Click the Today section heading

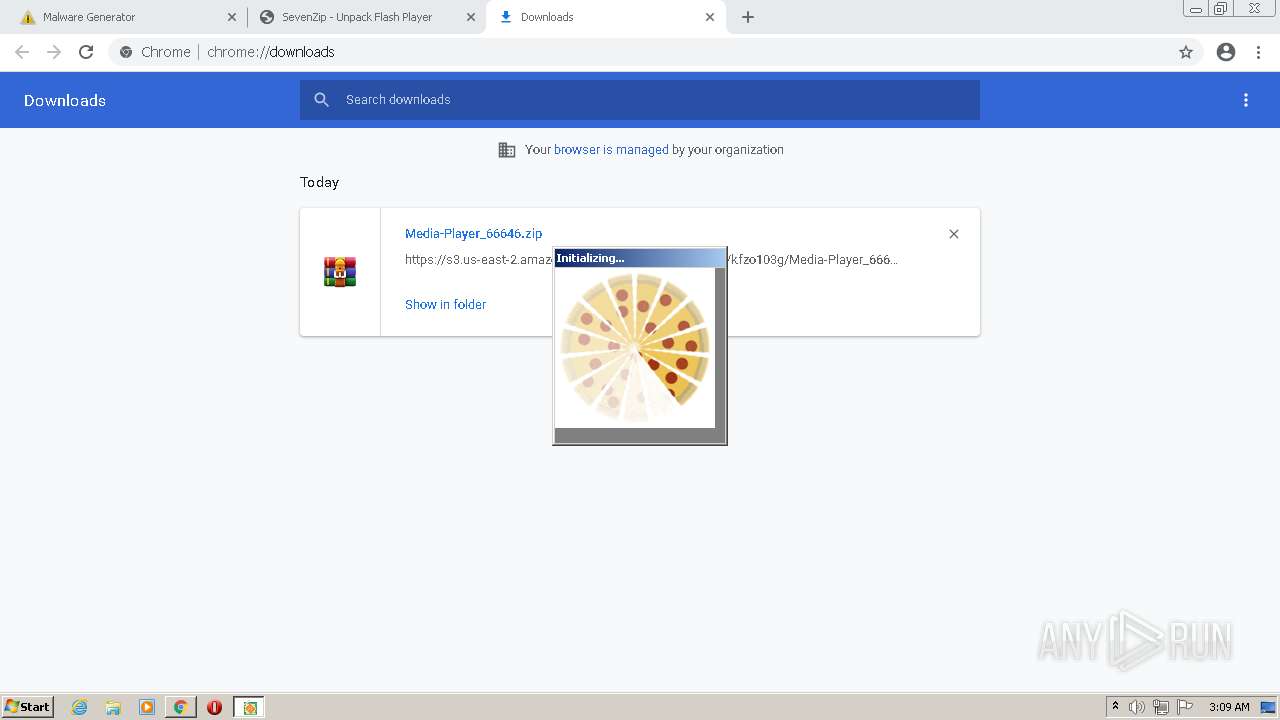coord(320,183)
